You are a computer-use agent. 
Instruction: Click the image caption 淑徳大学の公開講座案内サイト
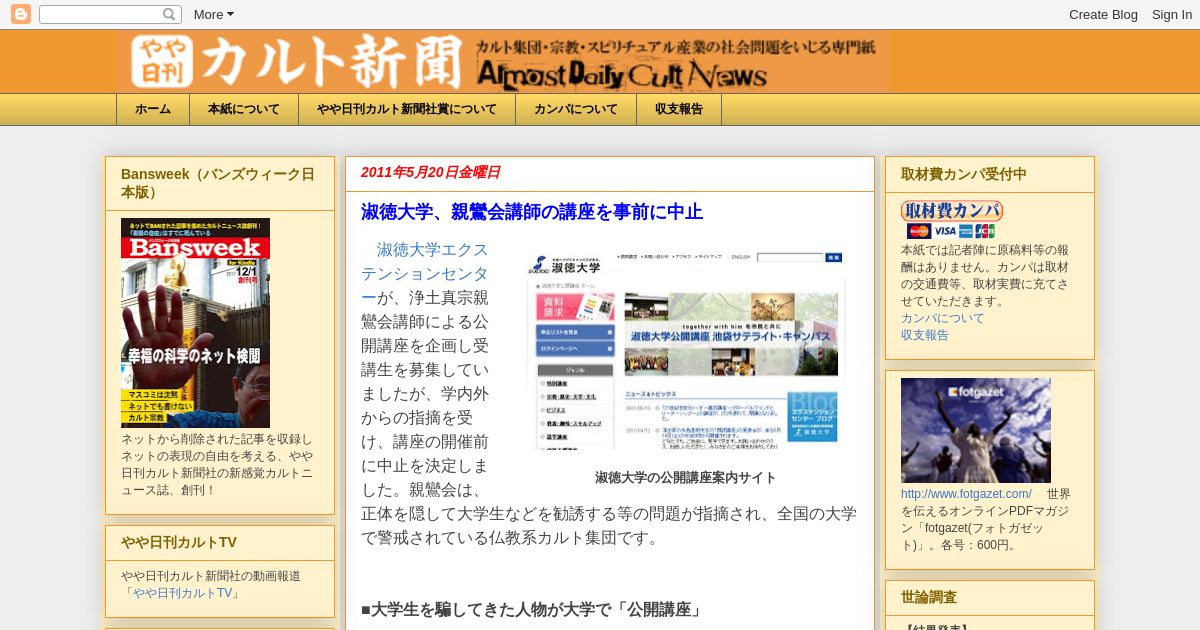point(685,478)
